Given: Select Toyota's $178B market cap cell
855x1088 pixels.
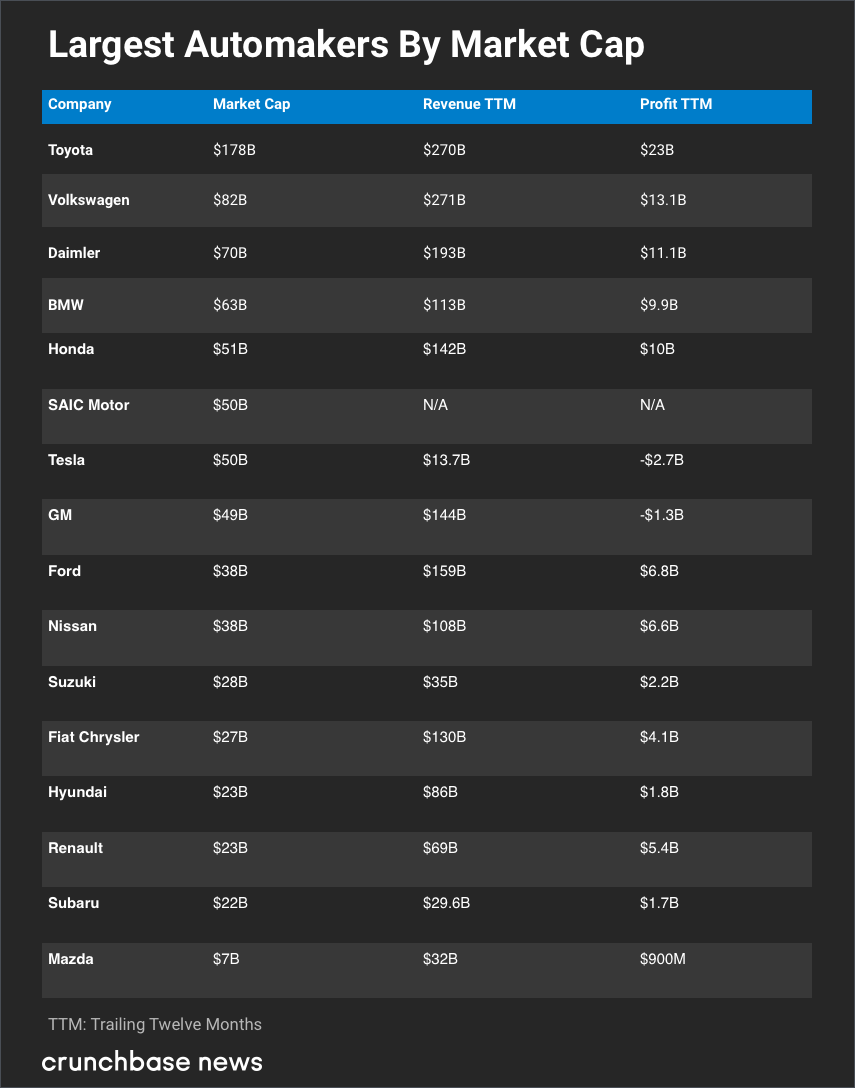Looking at the screenshot, I should coord(234,150).
